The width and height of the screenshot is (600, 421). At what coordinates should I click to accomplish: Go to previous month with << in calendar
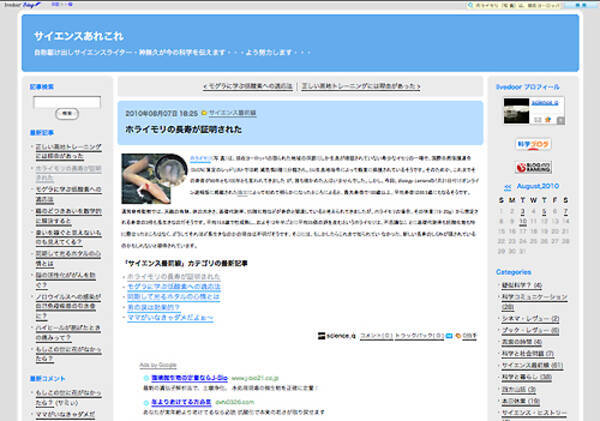[507, 187]
